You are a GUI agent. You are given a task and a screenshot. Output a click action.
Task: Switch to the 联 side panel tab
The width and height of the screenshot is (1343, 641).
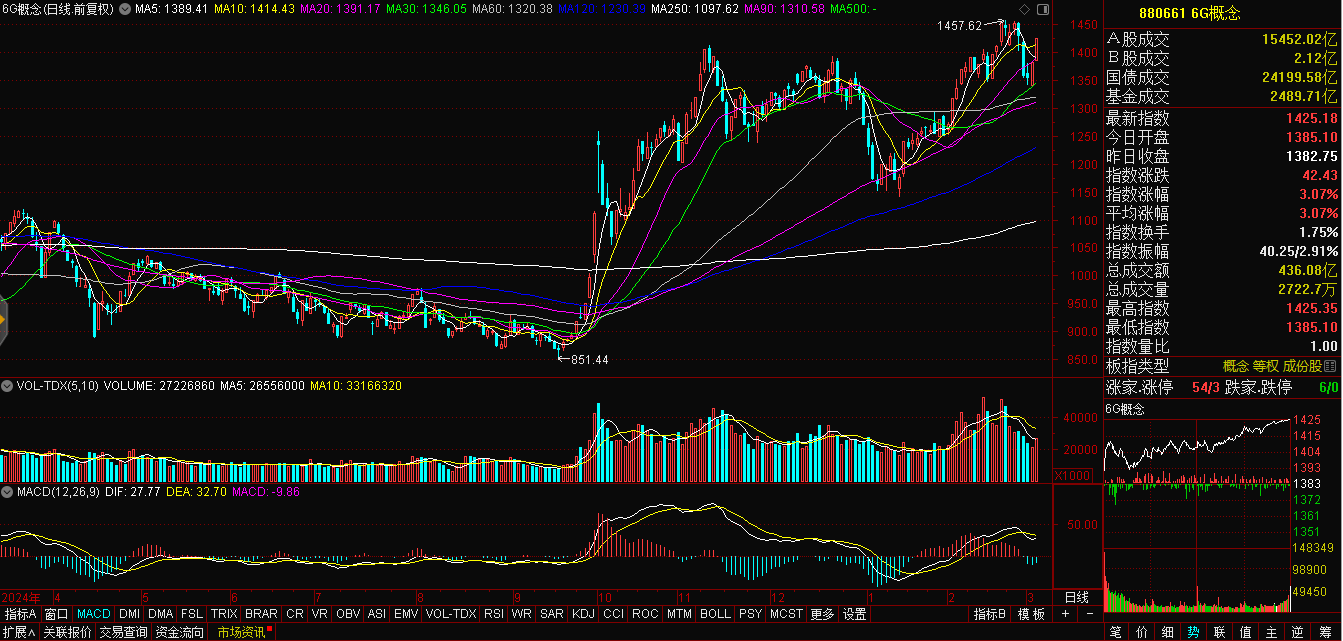click(1220, 632)
